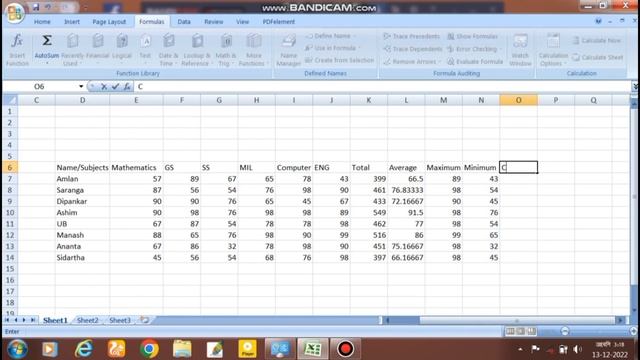Save workbook from Quick Access toolbar
This screenshot has width=640, height=360.
36,7
